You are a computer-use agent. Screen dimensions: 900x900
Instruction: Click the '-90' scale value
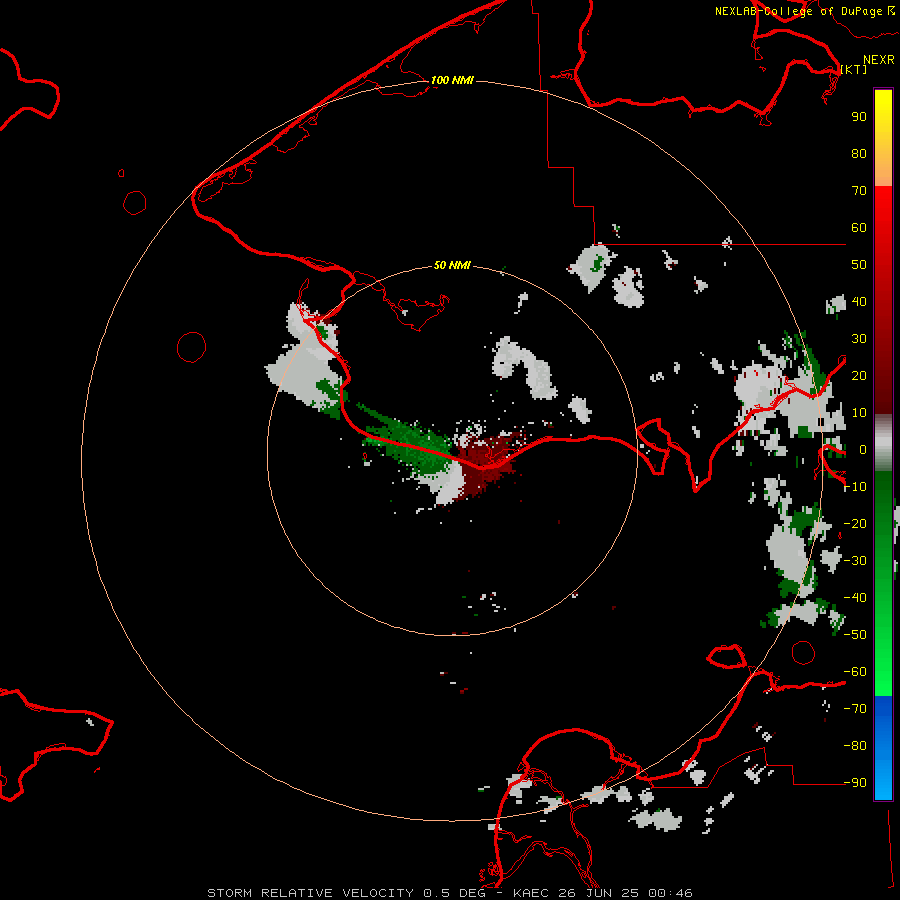click(855, 783)
